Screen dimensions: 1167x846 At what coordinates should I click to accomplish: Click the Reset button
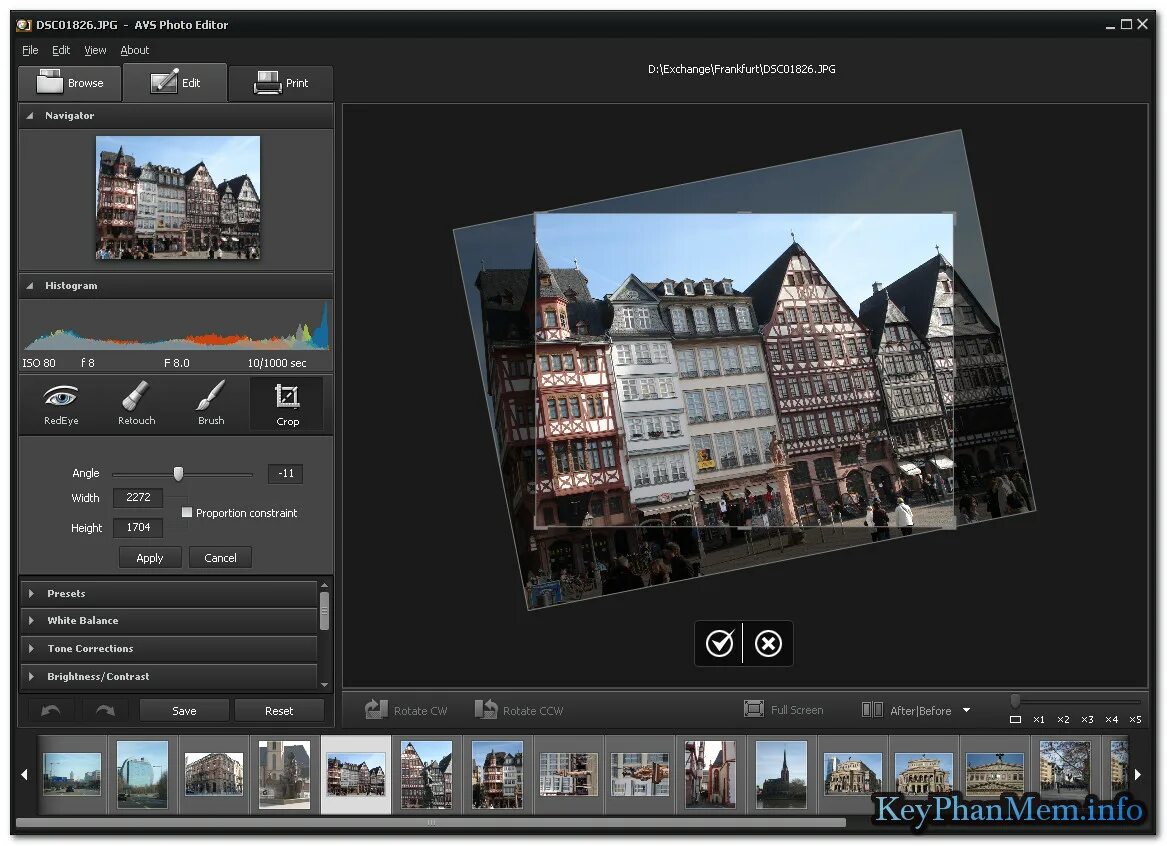[x=279, y=711]
